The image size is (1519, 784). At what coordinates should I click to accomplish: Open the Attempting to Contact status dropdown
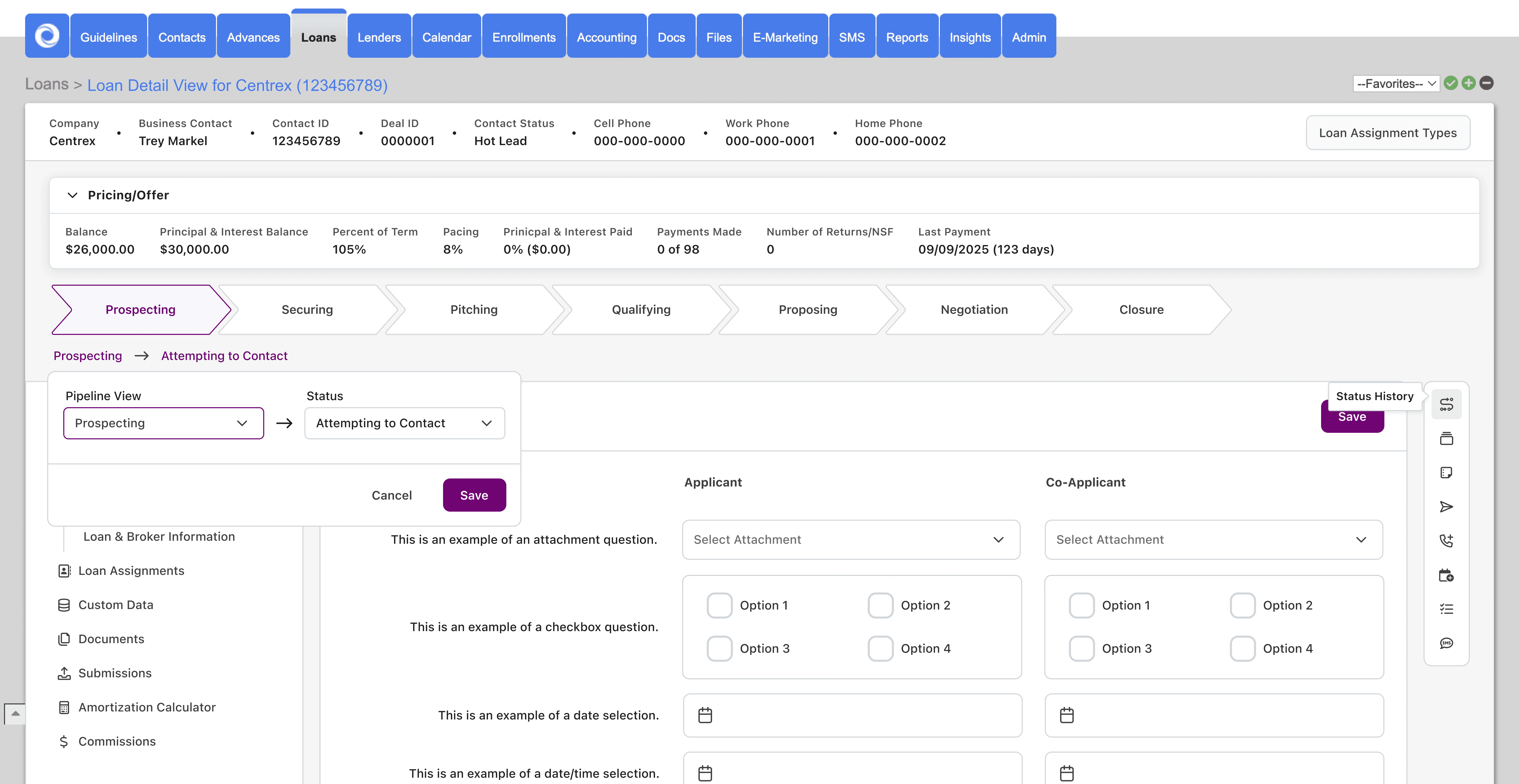point(405,423)
